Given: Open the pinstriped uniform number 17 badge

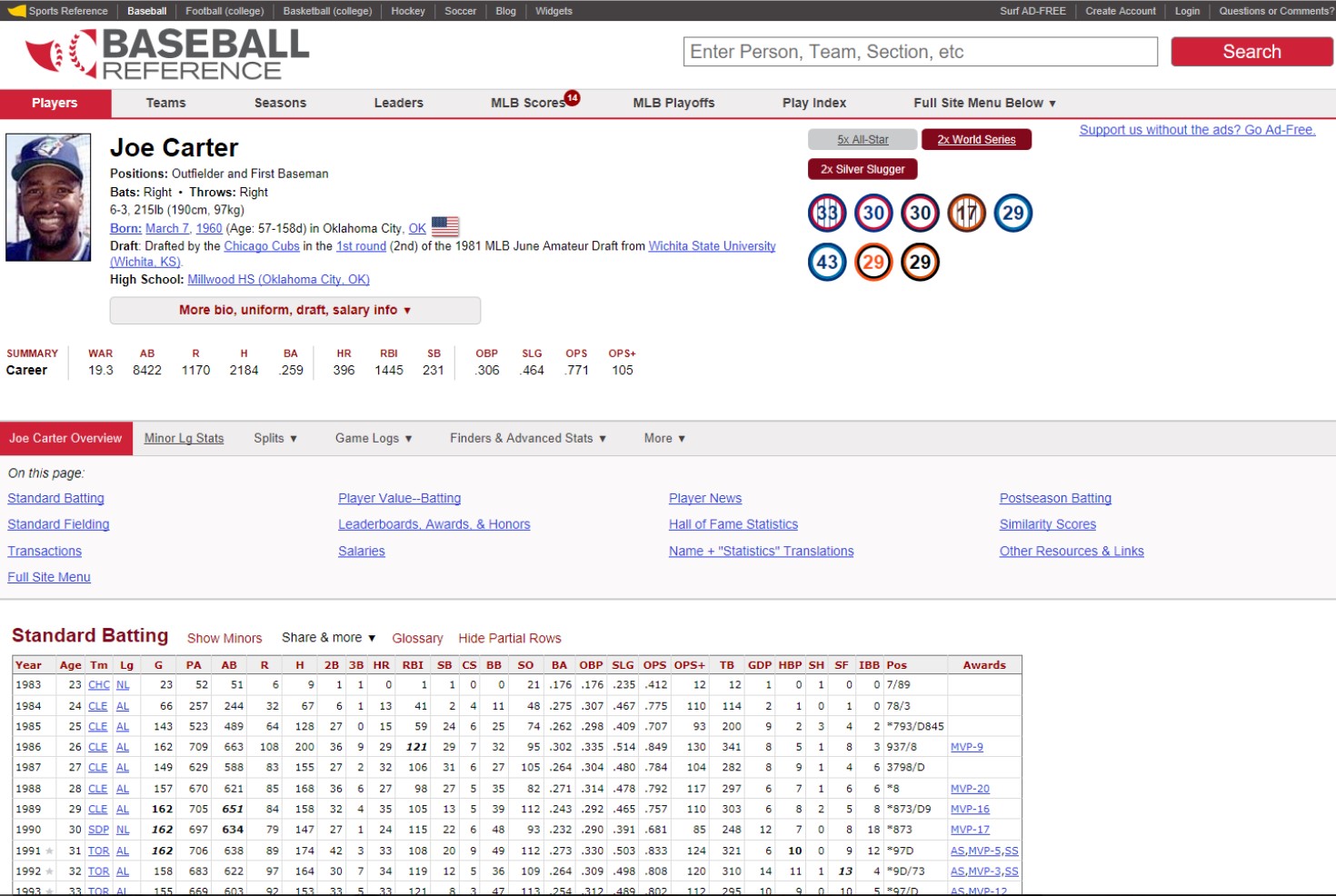Looking at the screenshot, I should 967,214.
